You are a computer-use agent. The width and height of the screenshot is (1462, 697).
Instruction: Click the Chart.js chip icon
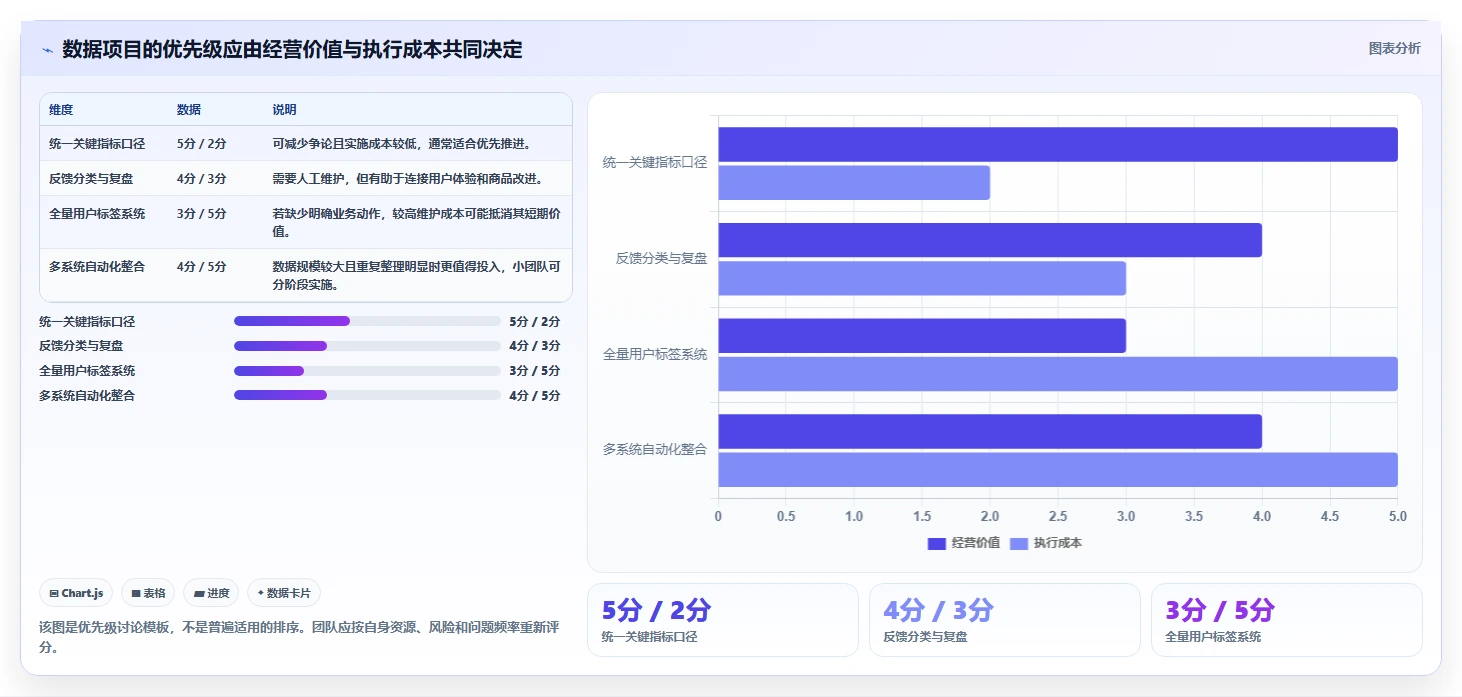[x=54, y=593]
